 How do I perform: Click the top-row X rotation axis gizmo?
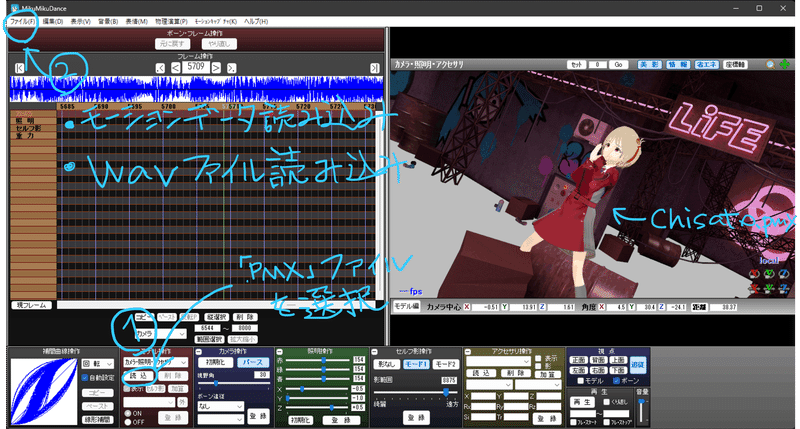pyautogui.click(x=754, y=274)
